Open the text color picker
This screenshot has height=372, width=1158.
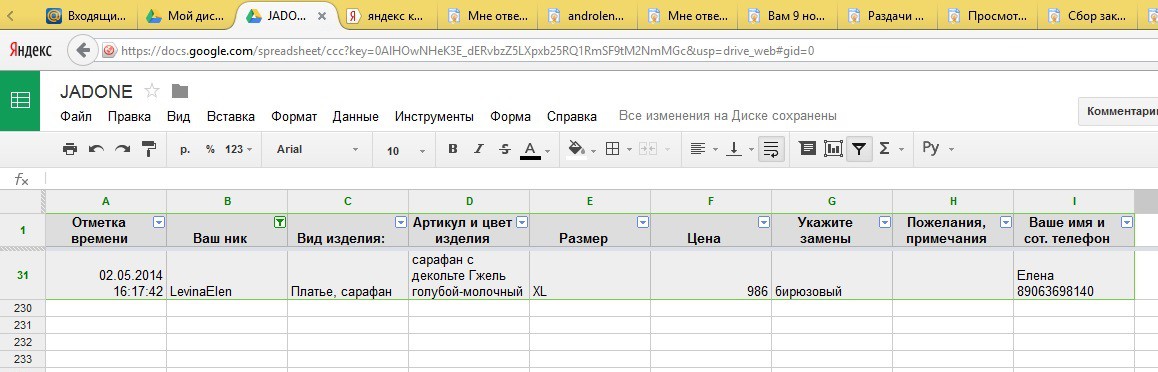(x=535, y=150)
